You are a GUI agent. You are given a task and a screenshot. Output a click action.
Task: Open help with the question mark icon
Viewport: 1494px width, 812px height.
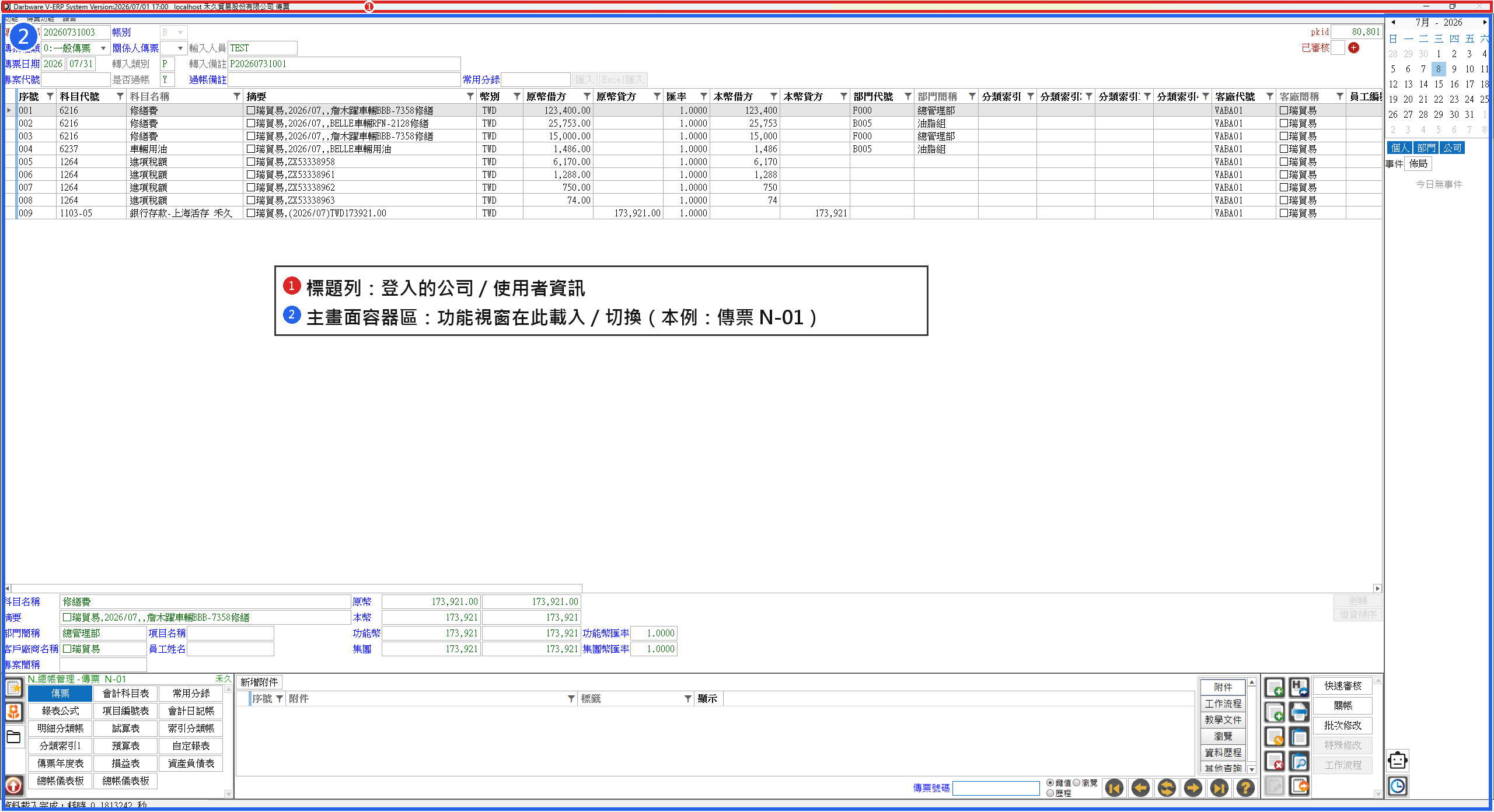click(x=1245, y=788)
